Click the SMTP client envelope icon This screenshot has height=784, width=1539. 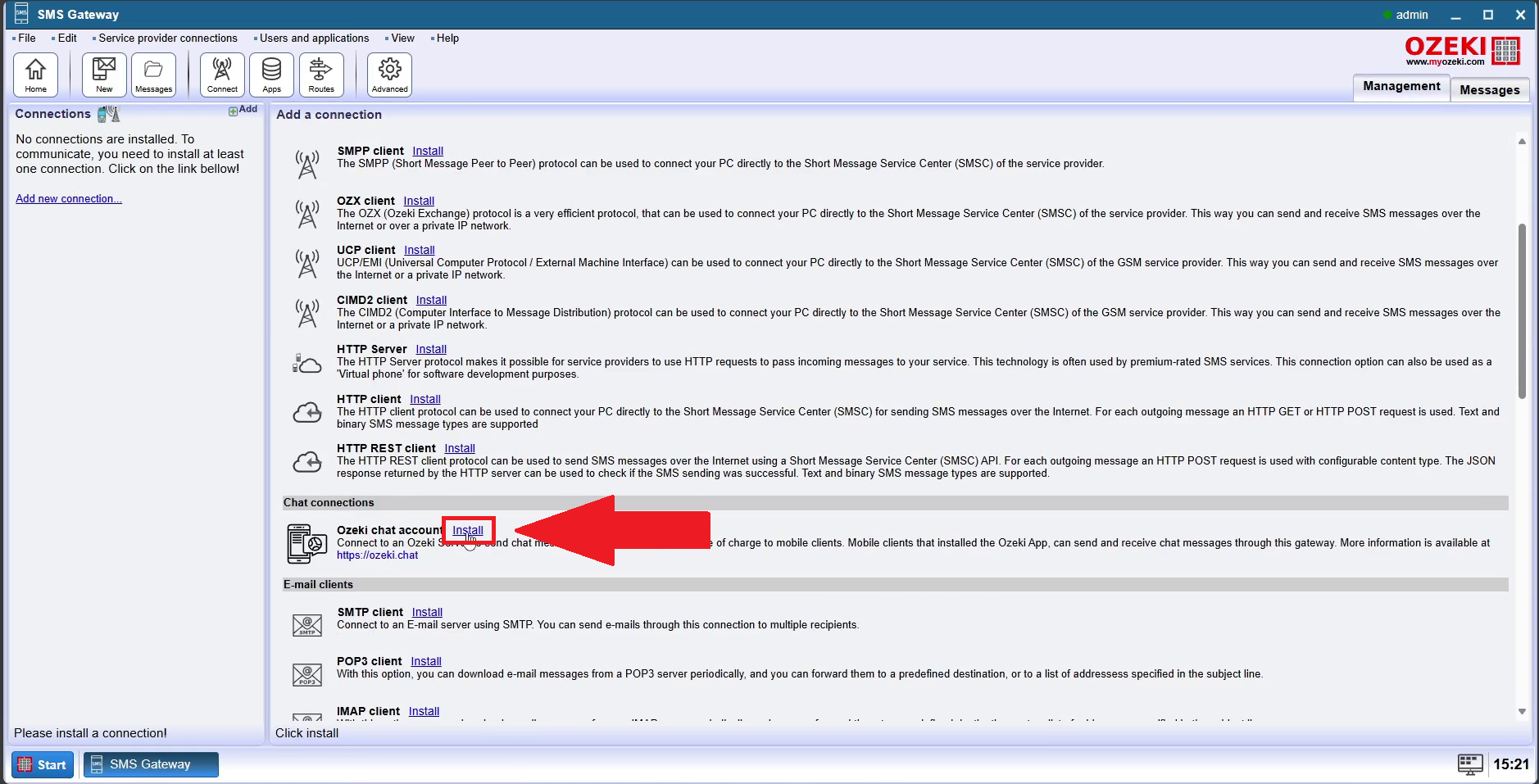pyautogui.click(x=307, y=626)
